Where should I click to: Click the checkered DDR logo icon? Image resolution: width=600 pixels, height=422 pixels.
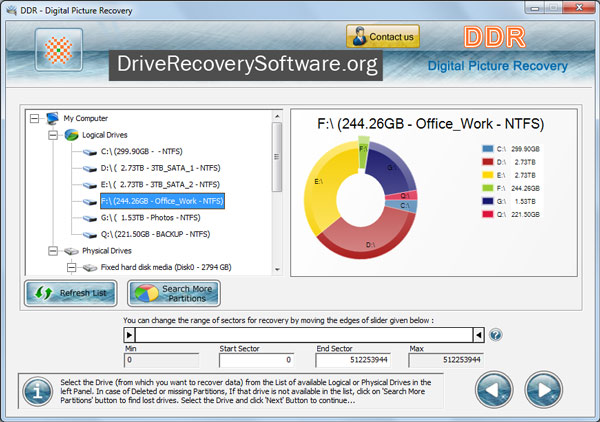[x=59, y=50]
